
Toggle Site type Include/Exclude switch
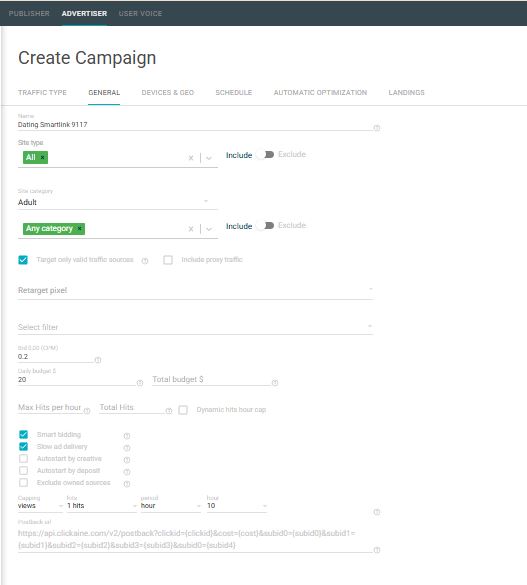pos(266,154)
